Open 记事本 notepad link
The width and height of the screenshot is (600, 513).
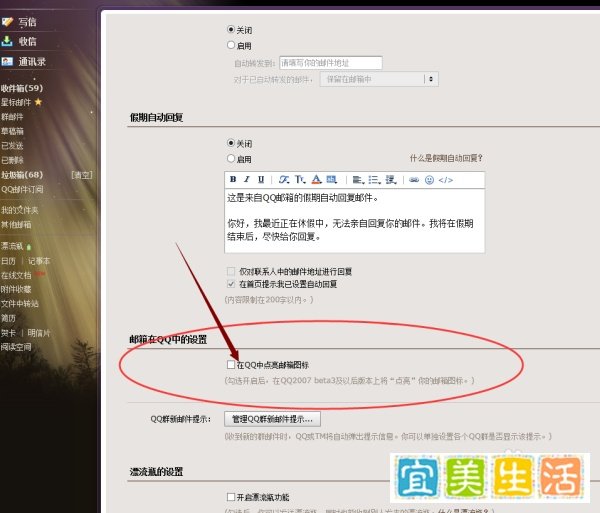[x=39, y=261]
